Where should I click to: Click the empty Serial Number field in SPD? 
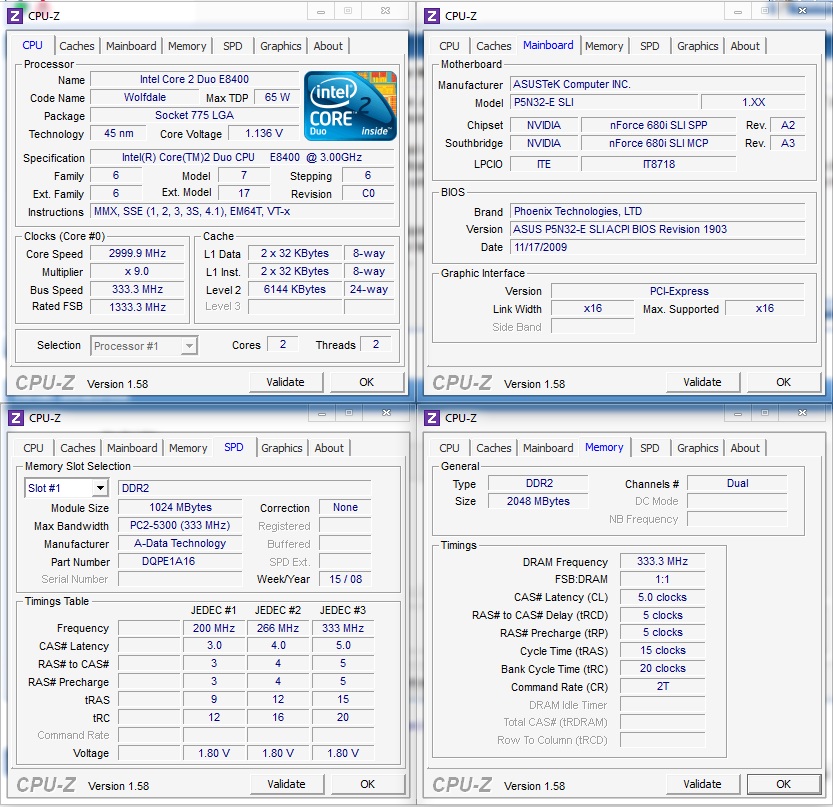[x=179, y=579]
